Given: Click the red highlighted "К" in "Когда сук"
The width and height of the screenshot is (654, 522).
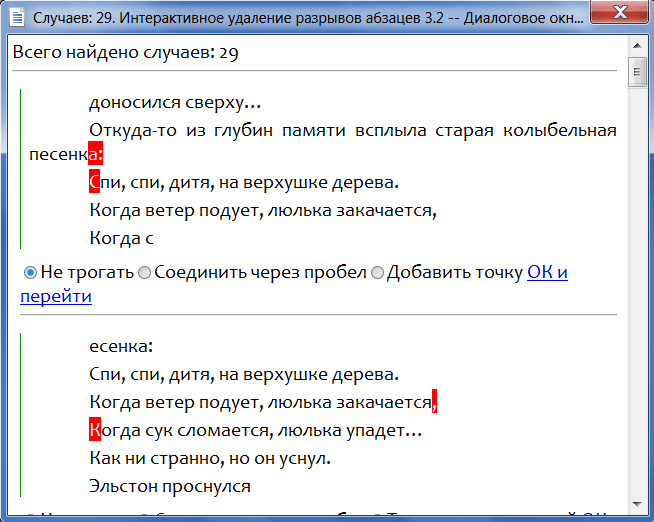Looking at the screenshot, I should coord(95,430).
